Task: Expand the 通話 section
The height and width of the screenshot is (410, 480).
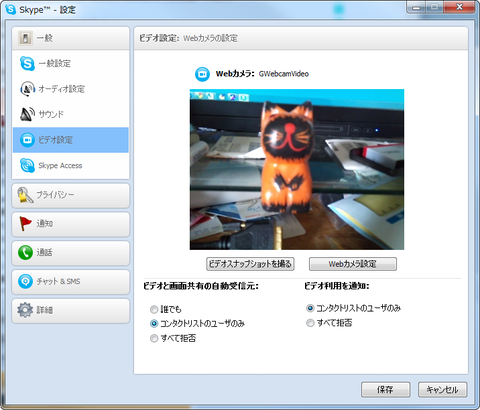Action: [x=71, y=253]
